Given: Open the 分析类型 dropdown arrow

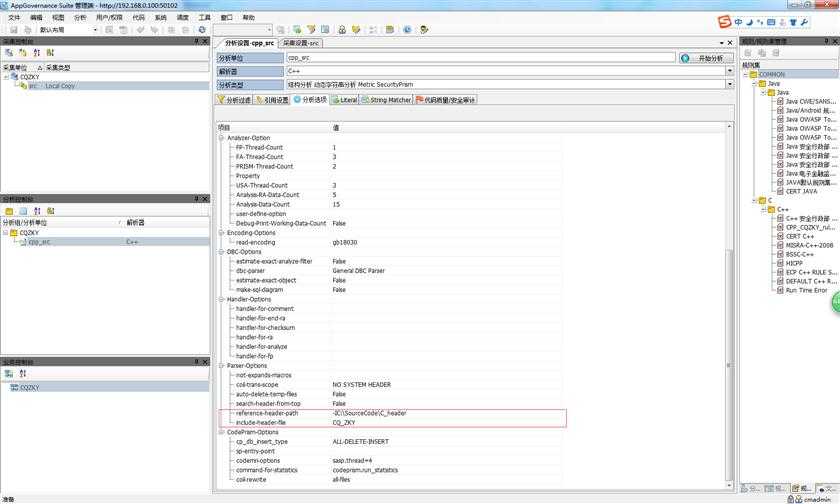Looking at the screenshot, I should pos(729,85).
